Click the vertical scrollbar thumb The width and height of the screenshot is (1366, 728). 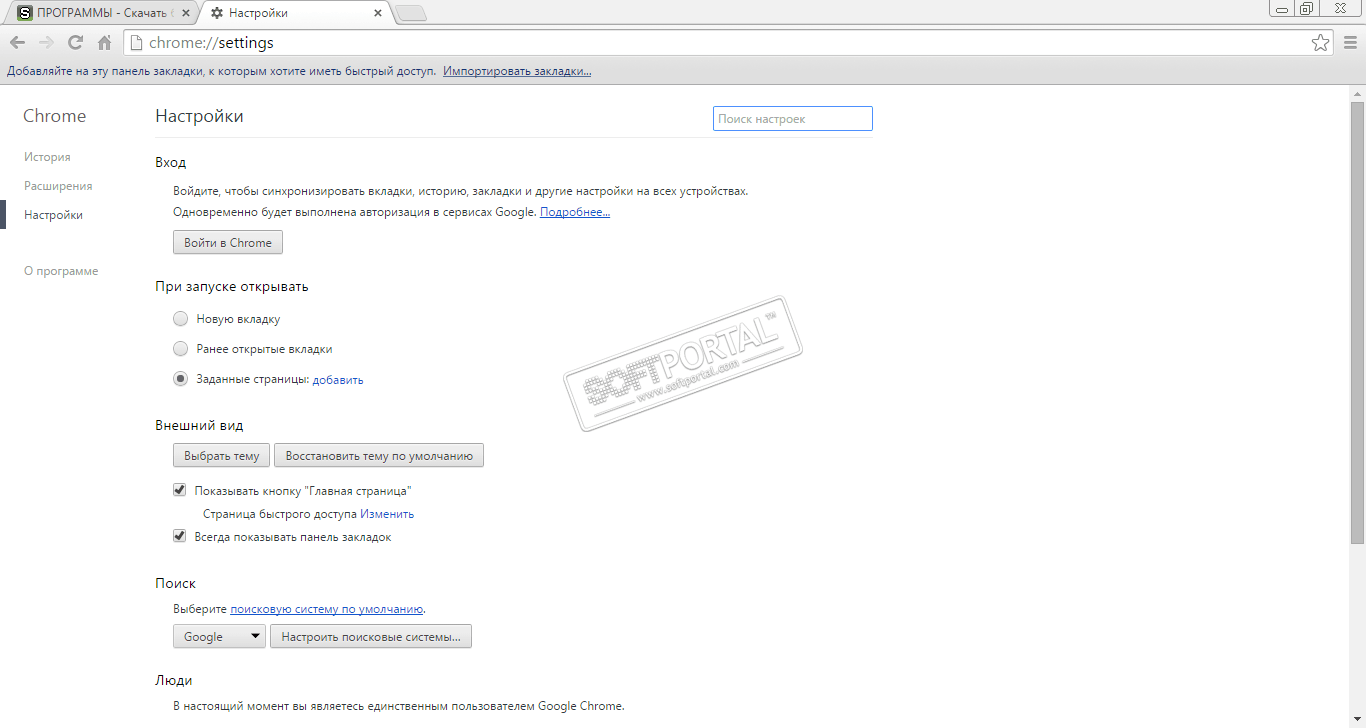pyautogui.click(x=1357, y=321)
